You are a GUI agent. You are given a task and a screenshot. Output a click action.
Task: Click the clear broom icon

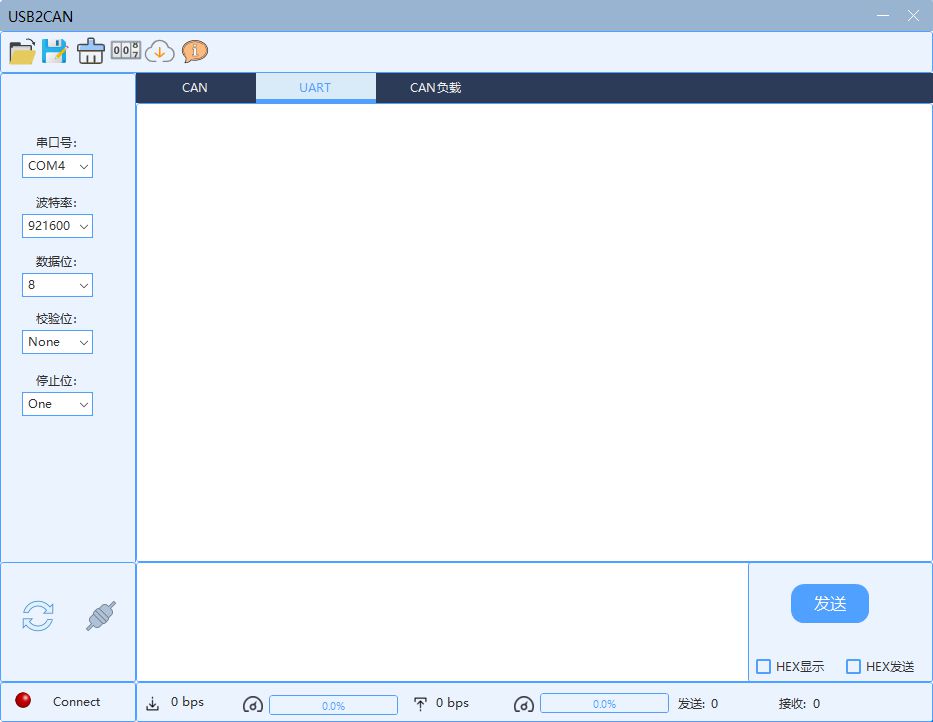tap(90, 51)
